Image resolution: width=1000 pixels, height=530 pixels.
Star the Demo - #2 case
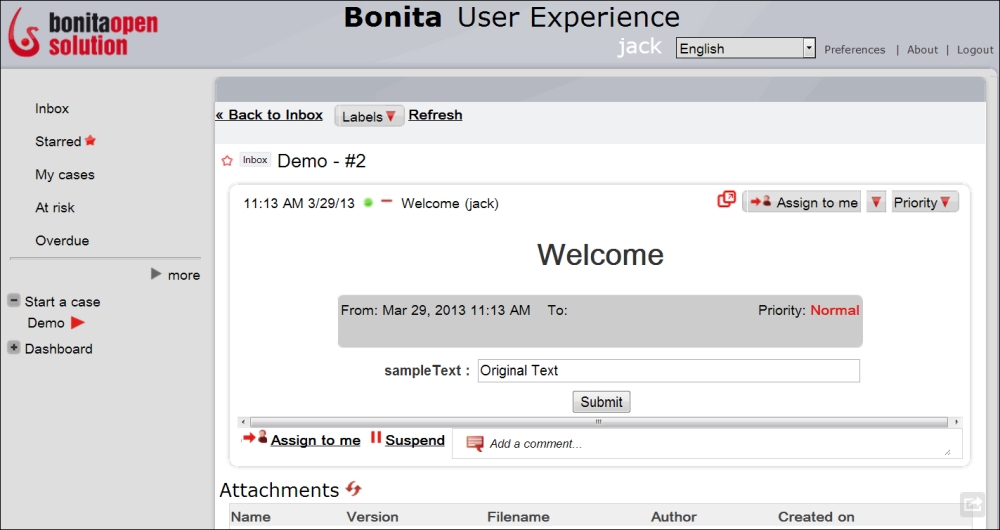point(226,161)
